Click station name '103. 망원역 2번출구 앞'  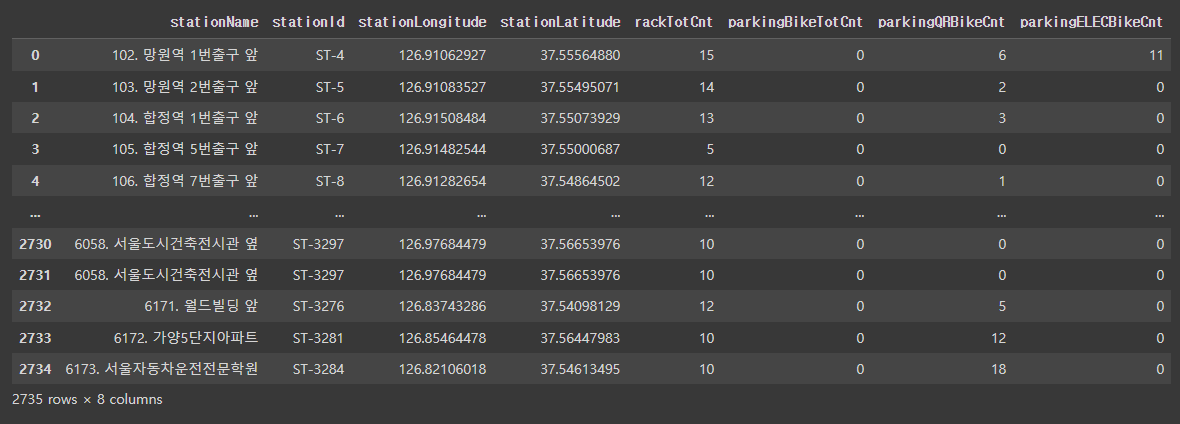pyautogui.click(x=184, y=87)
